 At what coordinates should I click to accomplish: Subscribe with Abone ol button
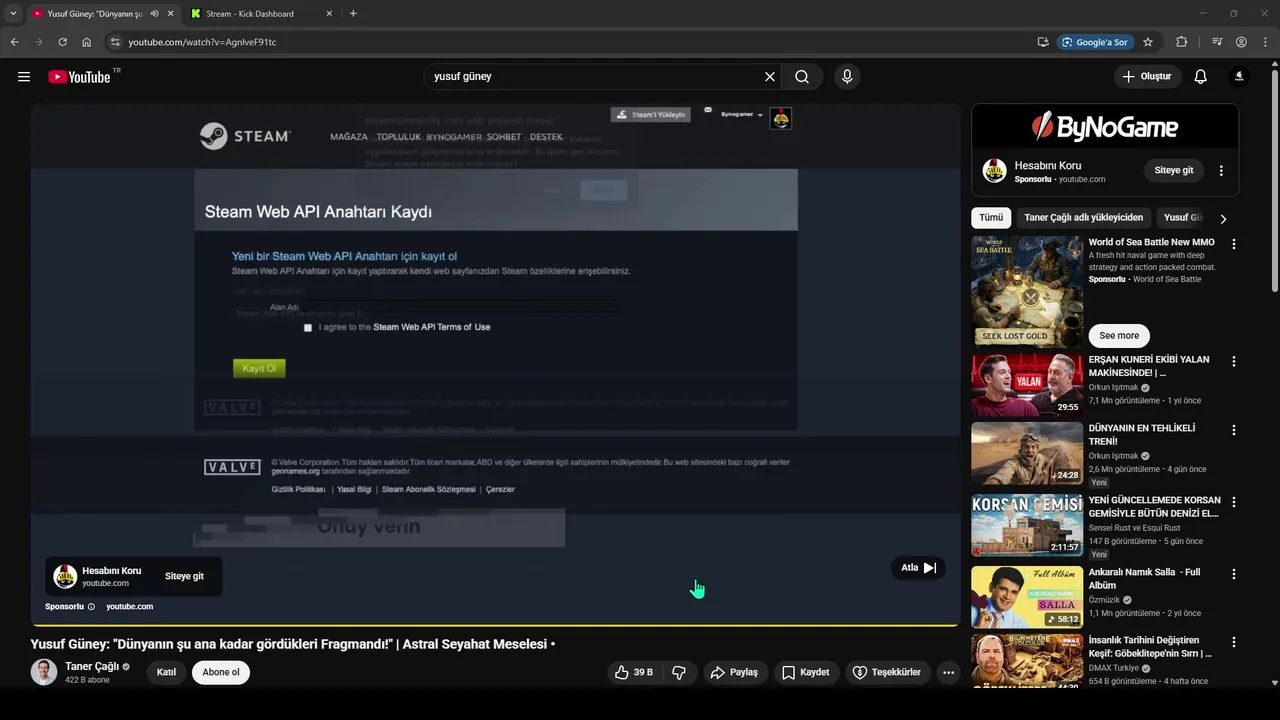click(221, 673)
